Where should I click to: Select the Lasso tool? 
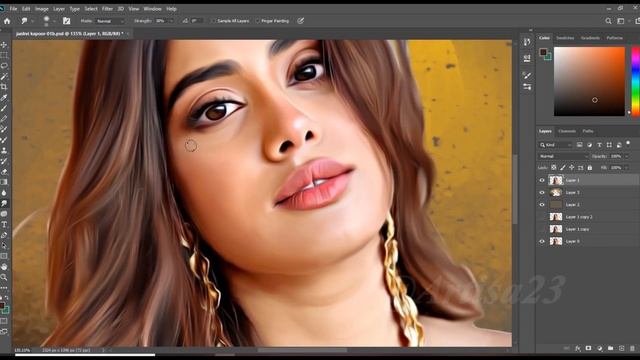[4, 66]
